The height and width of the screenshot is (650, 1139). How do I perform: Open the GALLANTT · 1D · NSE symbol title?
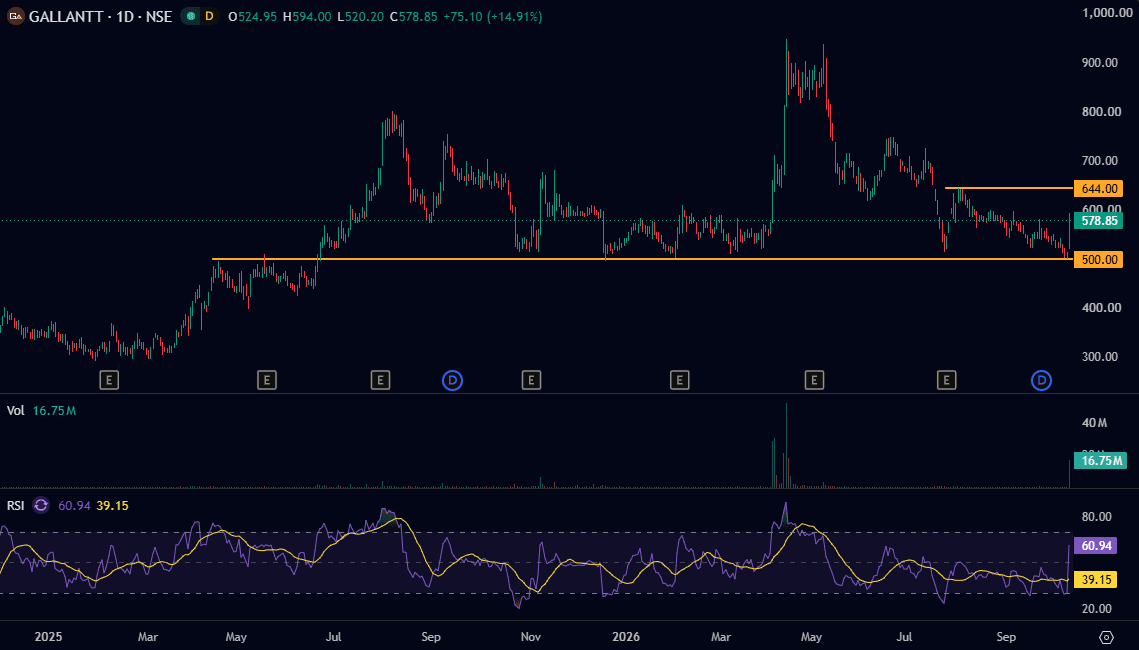tap(100, 16)
